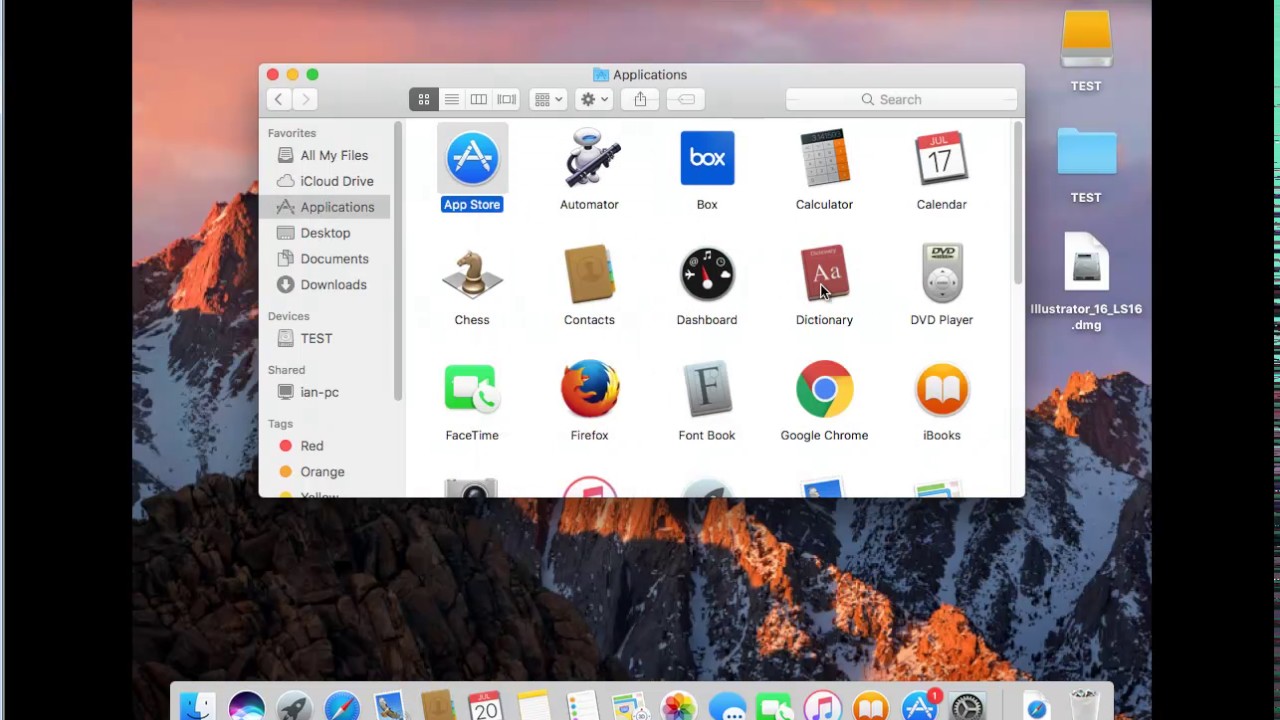Switch Finder to column view
Image resolution: width=1280 pixels, height=720 pixels.
pos(479,99)
